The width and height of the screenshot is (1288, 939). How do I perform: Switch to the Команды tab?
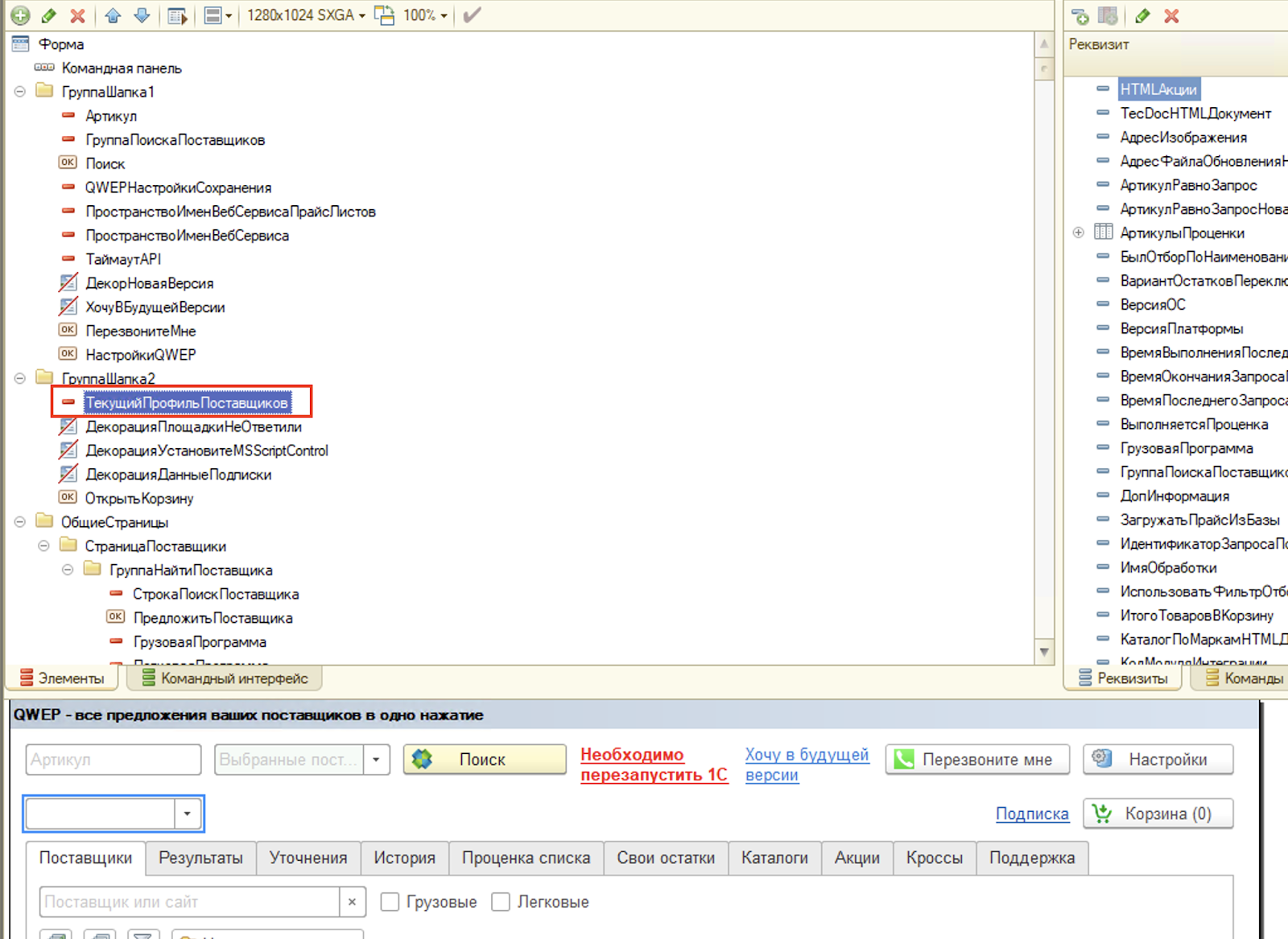click(x=1244, y=678)
